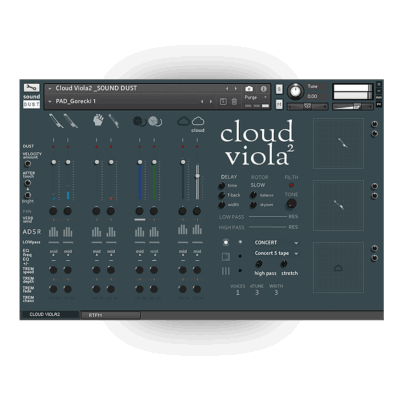Expand the Cloud Viola2 _SOUND DUST instrument menu
The width and height of the screenshot is (400, 400).
click(50, 89)
